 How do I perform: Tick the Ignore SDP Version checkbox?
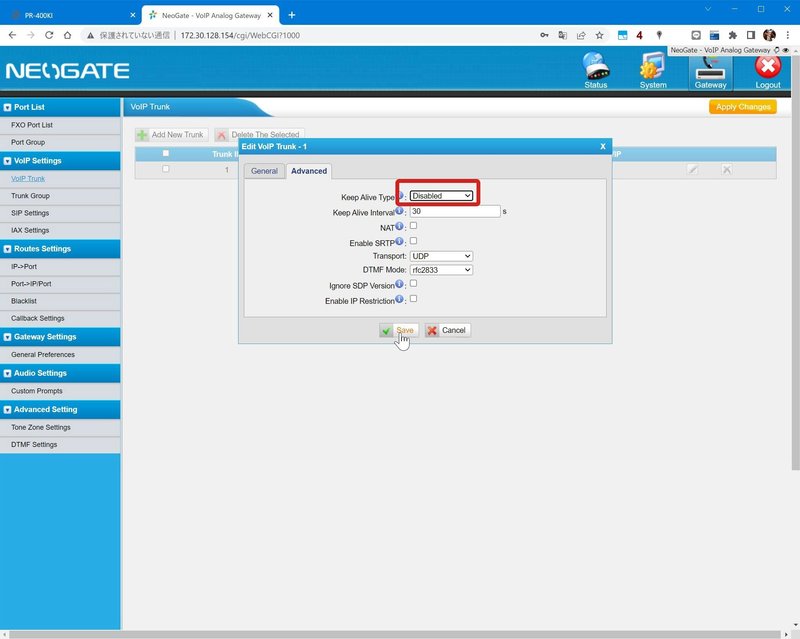[x=413, y=284]
